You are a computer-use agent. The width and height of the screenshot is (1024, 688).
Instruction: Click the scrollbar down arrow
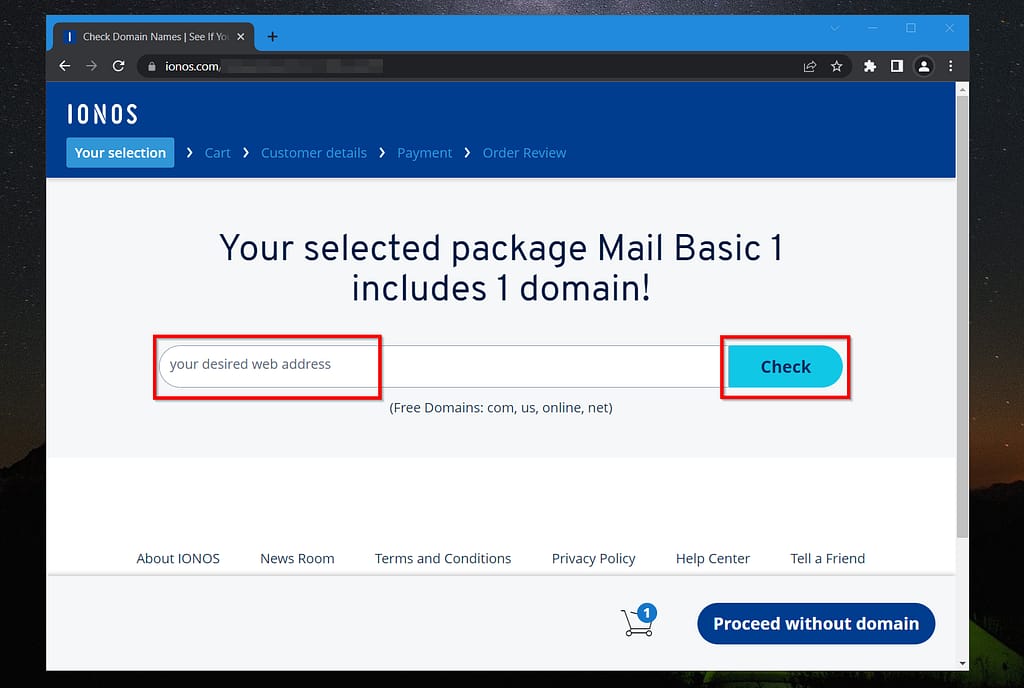962,663
